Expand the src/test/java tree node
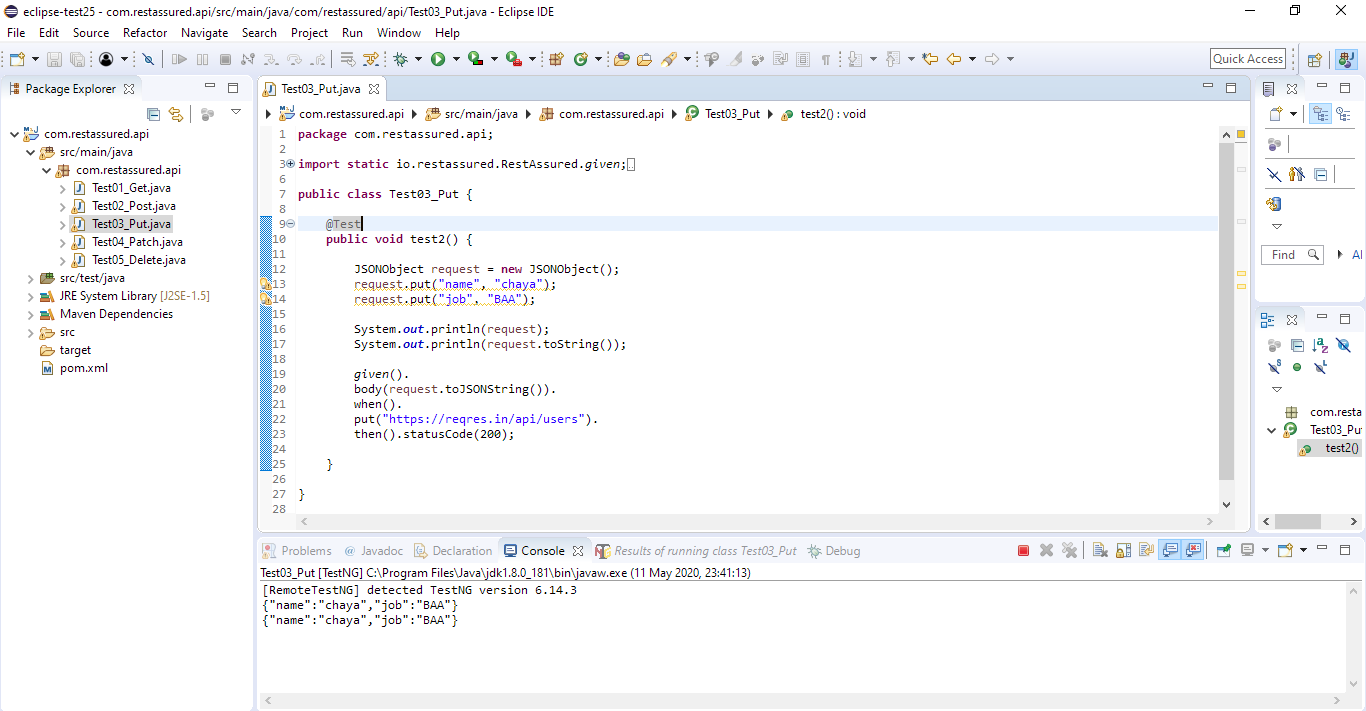This screenshot has height=711, width=1366. point(30,277)
